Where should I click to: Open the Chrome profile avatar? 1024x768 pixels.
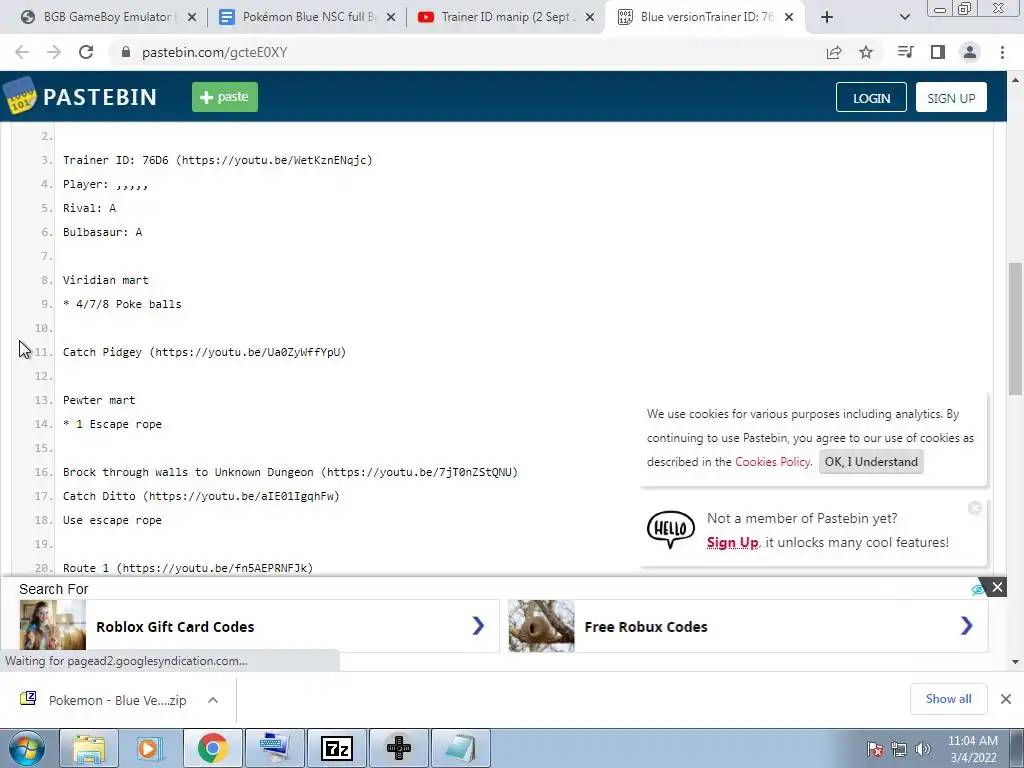(x=970, y=52)
